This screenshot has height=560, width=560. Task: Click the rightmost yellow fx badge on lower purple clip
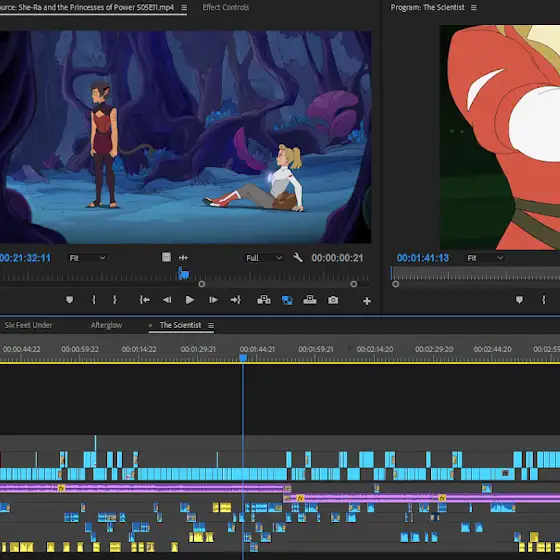[442, 498]
